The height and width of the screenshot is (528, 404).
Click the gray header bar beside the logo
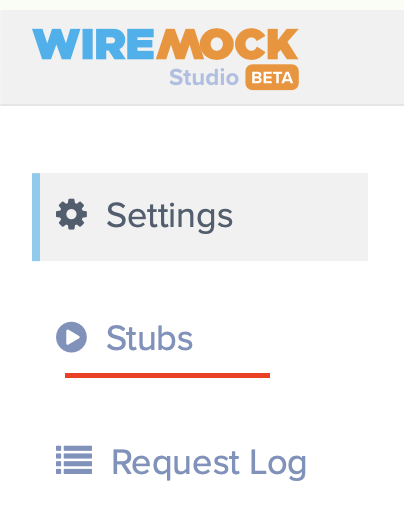350,57
